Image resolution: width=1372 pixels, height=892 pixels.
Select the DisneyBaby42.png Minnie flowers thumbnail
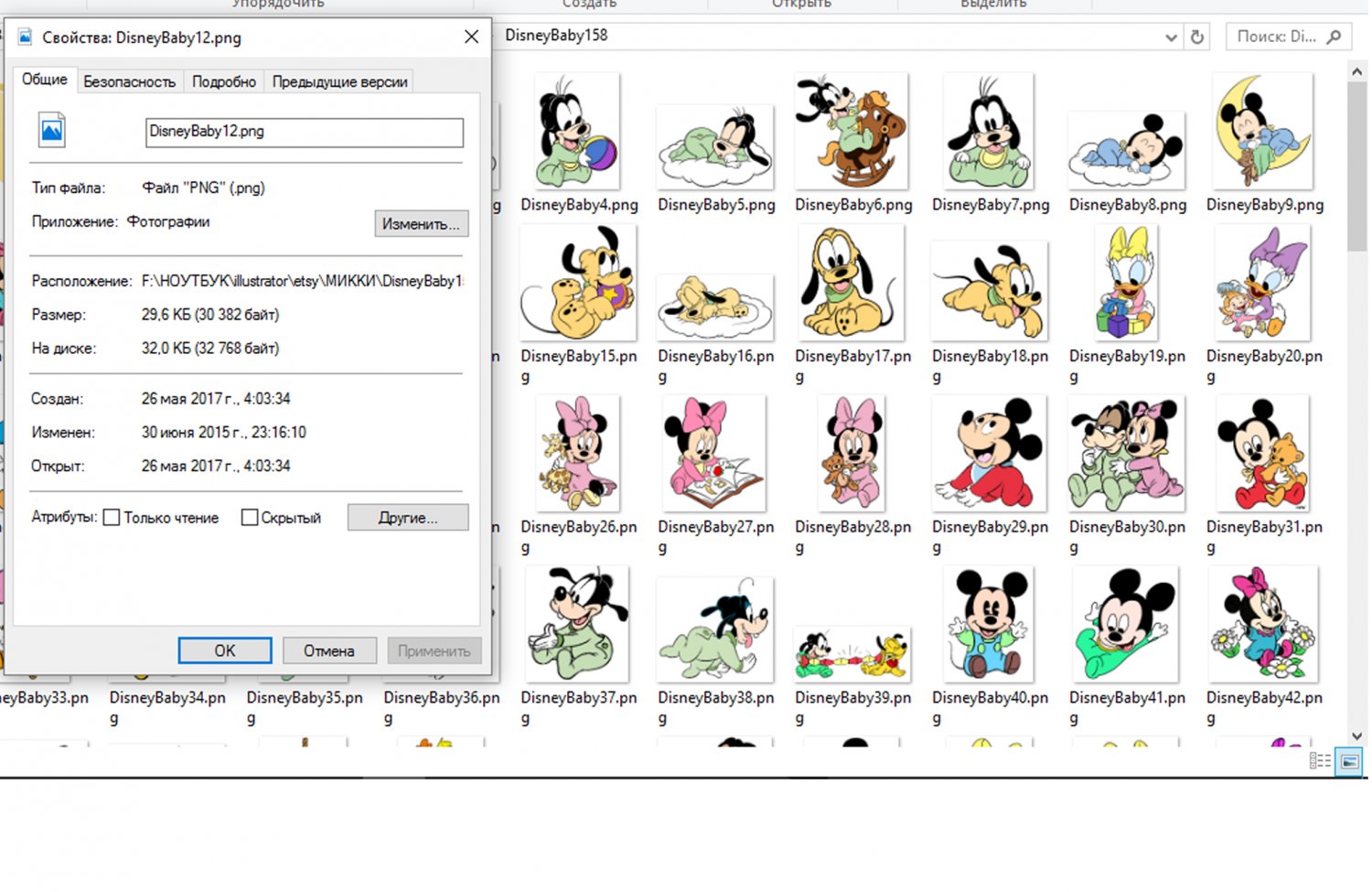pos(1264,624)
